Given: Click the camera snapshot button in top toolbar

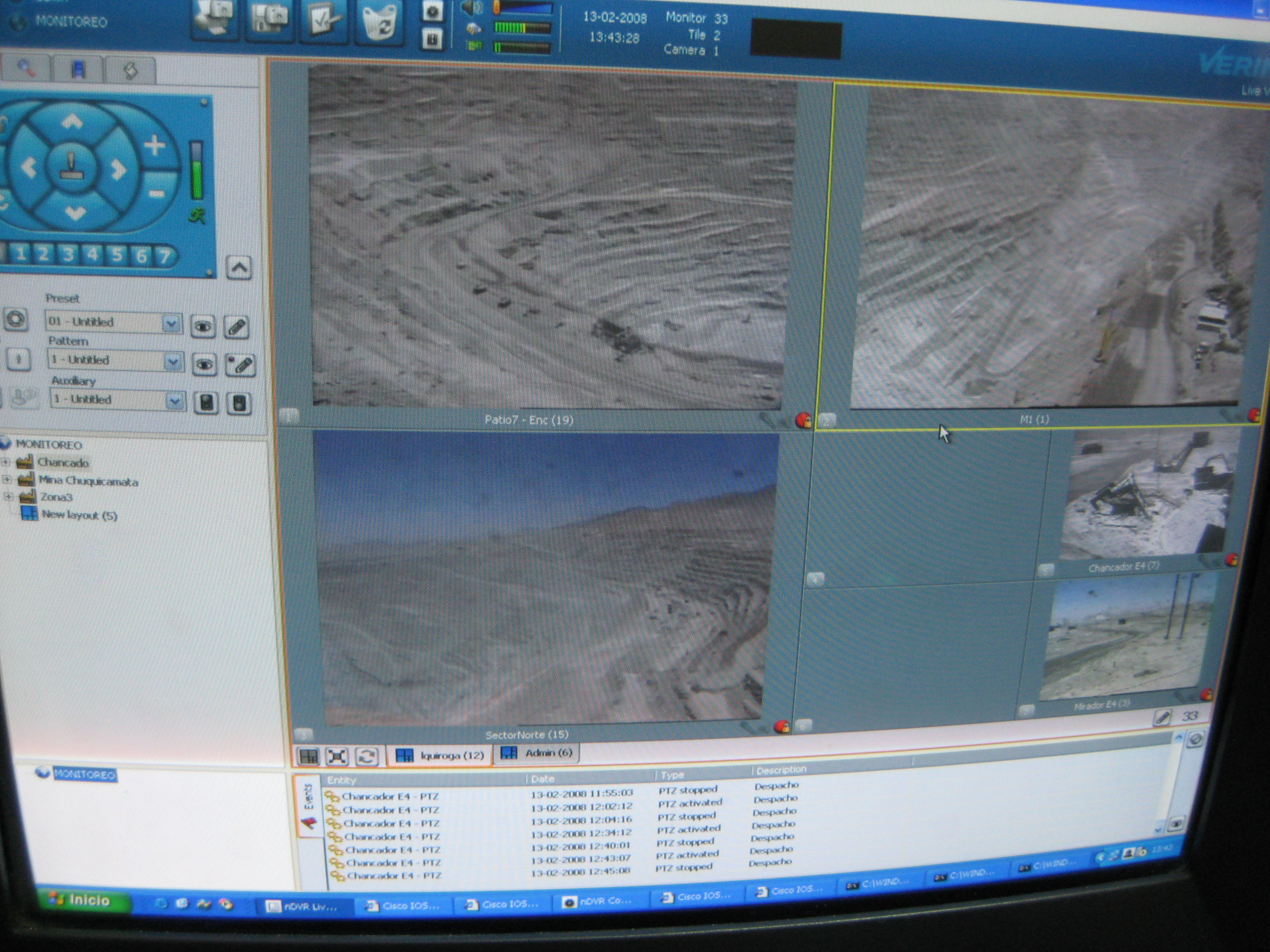Looking at the screenshot, I should coord(432,11).
